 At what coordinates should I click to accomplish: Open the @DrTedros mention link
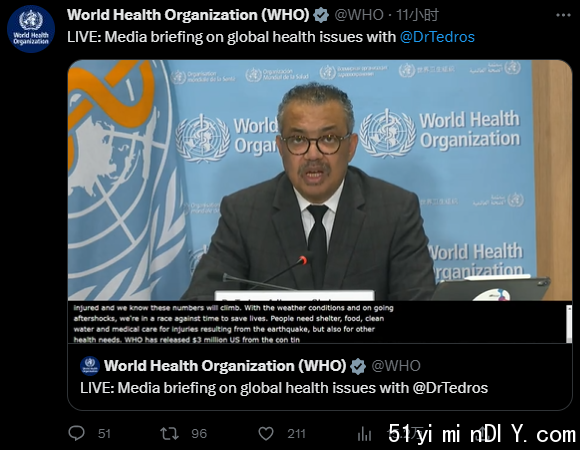tap(437, 37)
